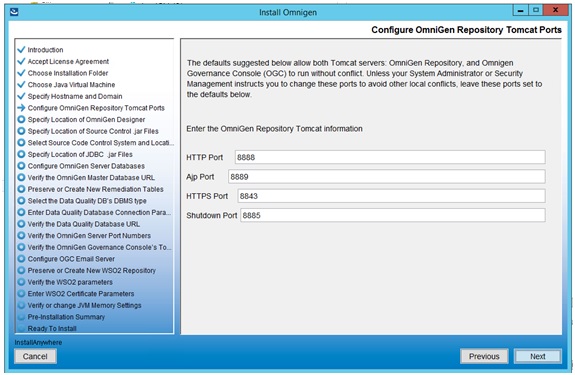Image resolution: width=575 pixels, height=375 pixels.
Task: Click the 'HTTP Port' label
Action: (x=205, y=157)
